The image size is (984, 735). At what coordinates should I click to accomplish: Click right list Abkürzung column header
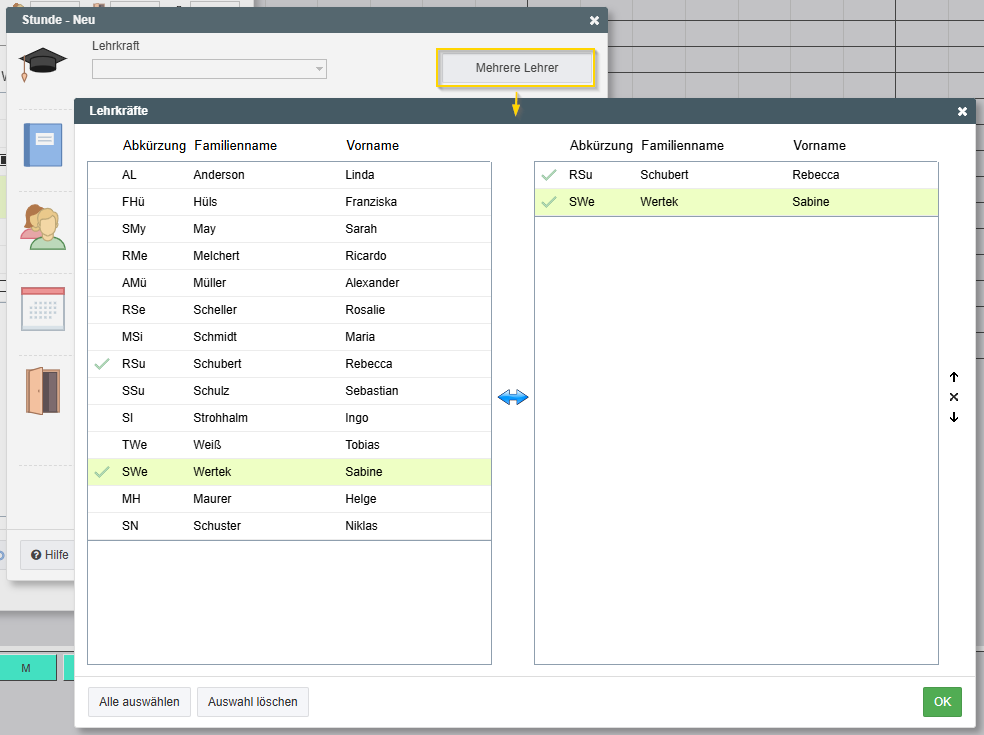click(x=601, y=146)
